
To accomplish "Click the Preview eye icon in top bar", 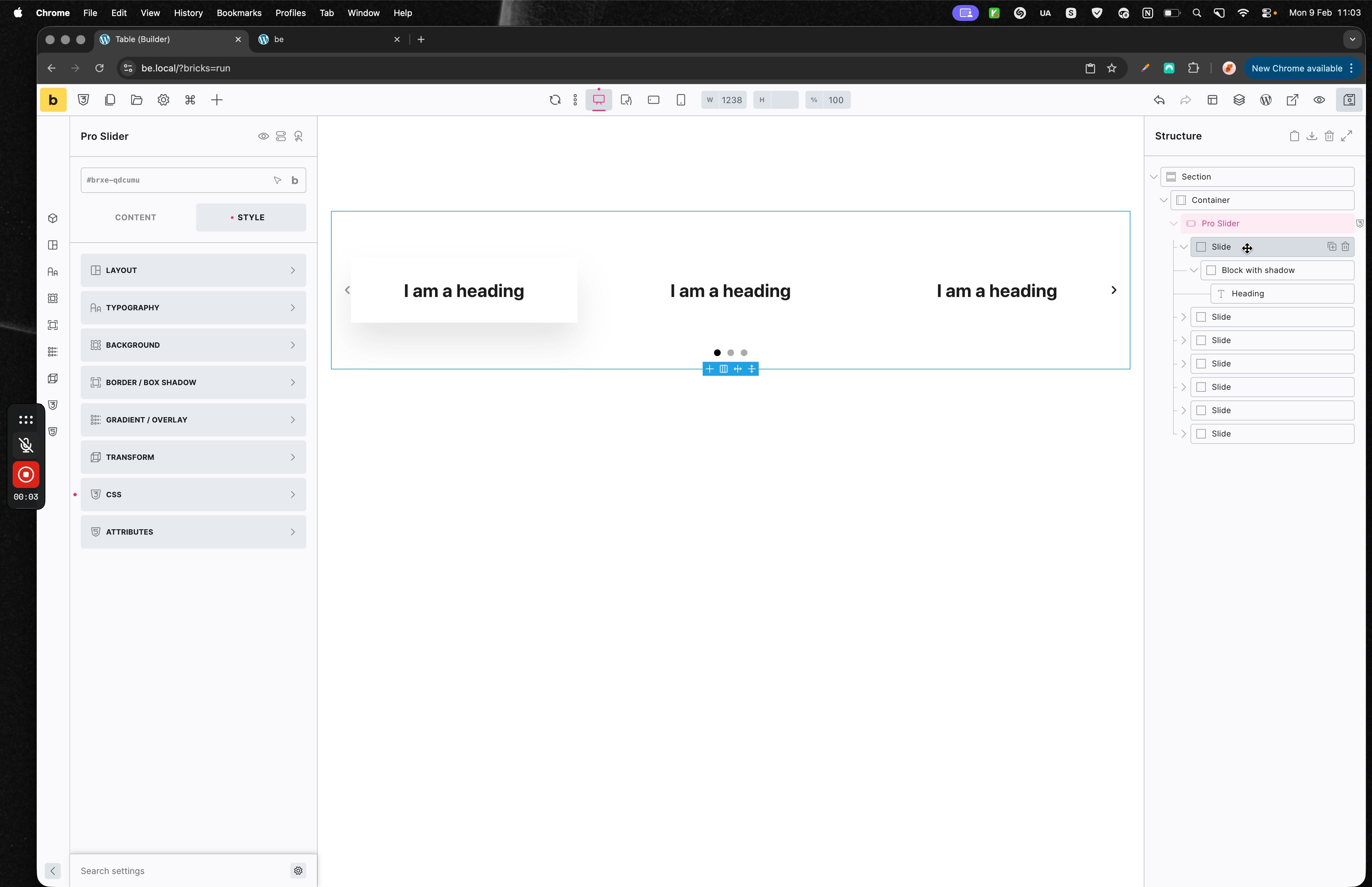I will pos(1319,100).
